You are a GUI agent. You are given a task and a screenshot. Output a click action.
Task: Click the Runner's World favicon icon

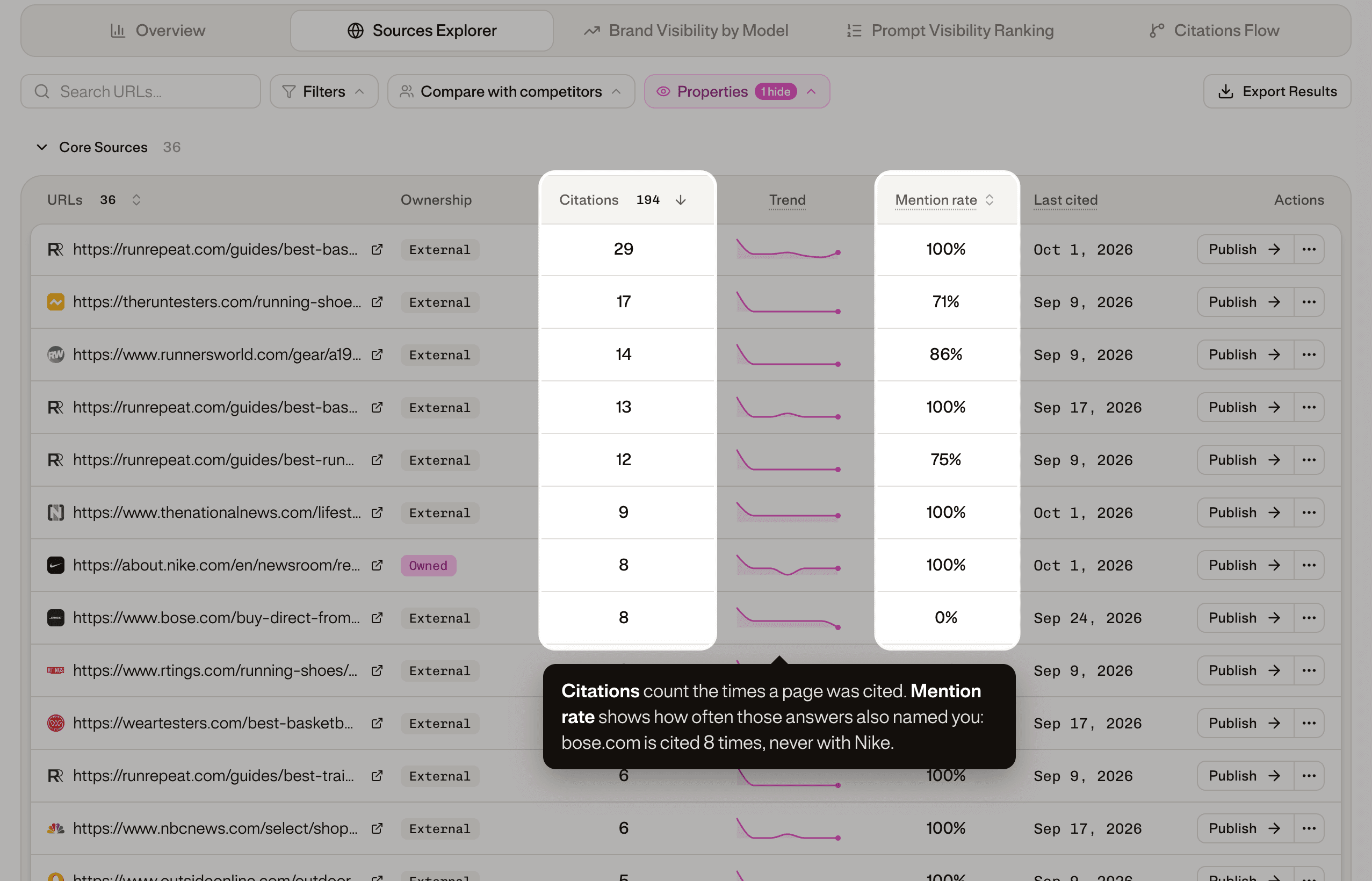pos(55,355)
